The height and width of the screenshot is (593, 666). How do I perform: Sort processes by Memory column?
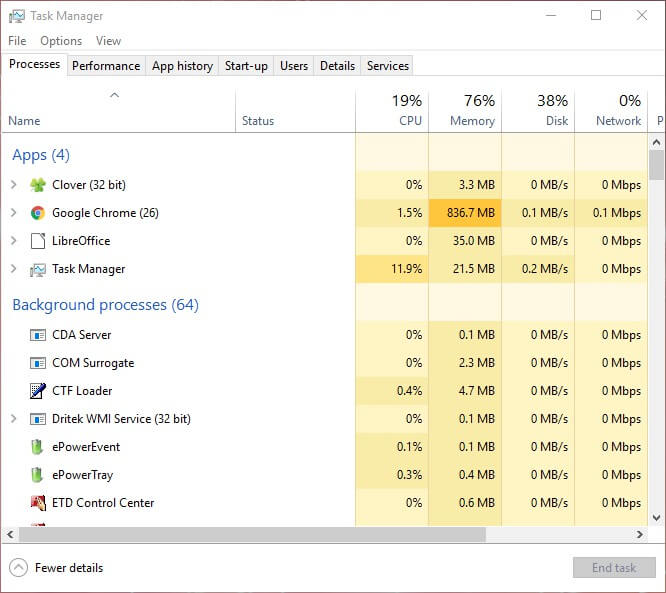click(x=465, y=110)
